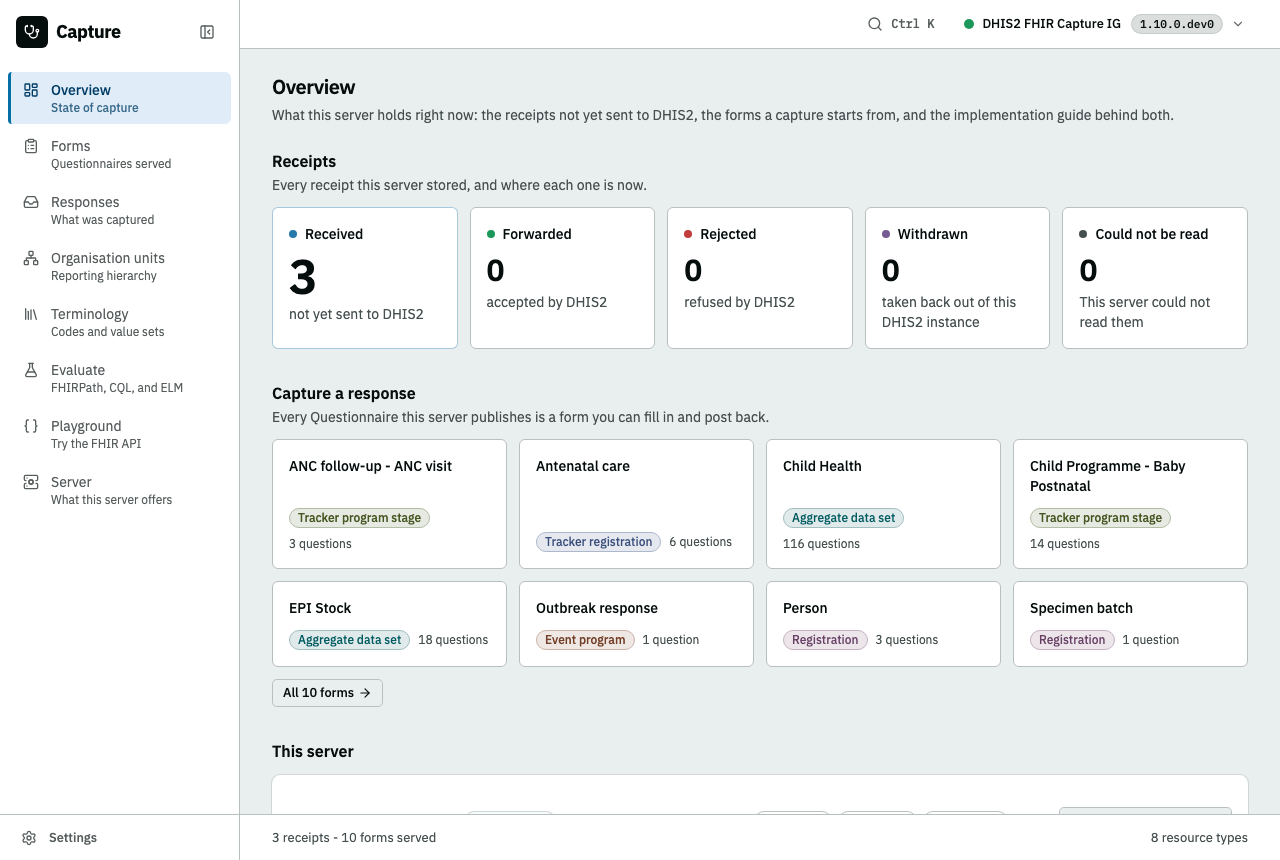Screen dimensions: 1280x860
Task: Click the Forms clipboard icon
Action: [31, 146]
